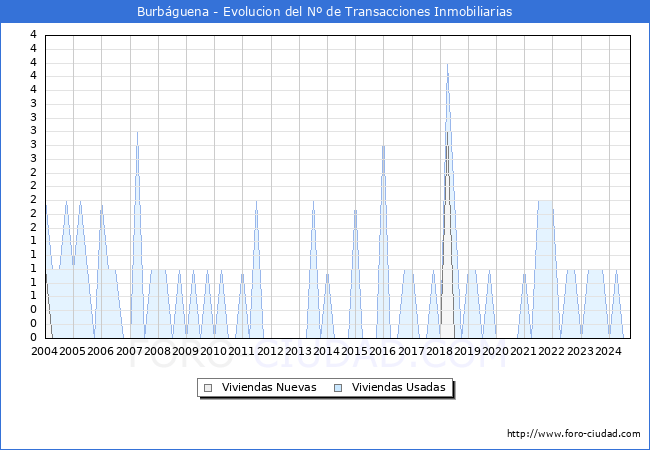Click the 2020 x-axis year label
Viewport: 650px width, 450px height.
(495, 351)
